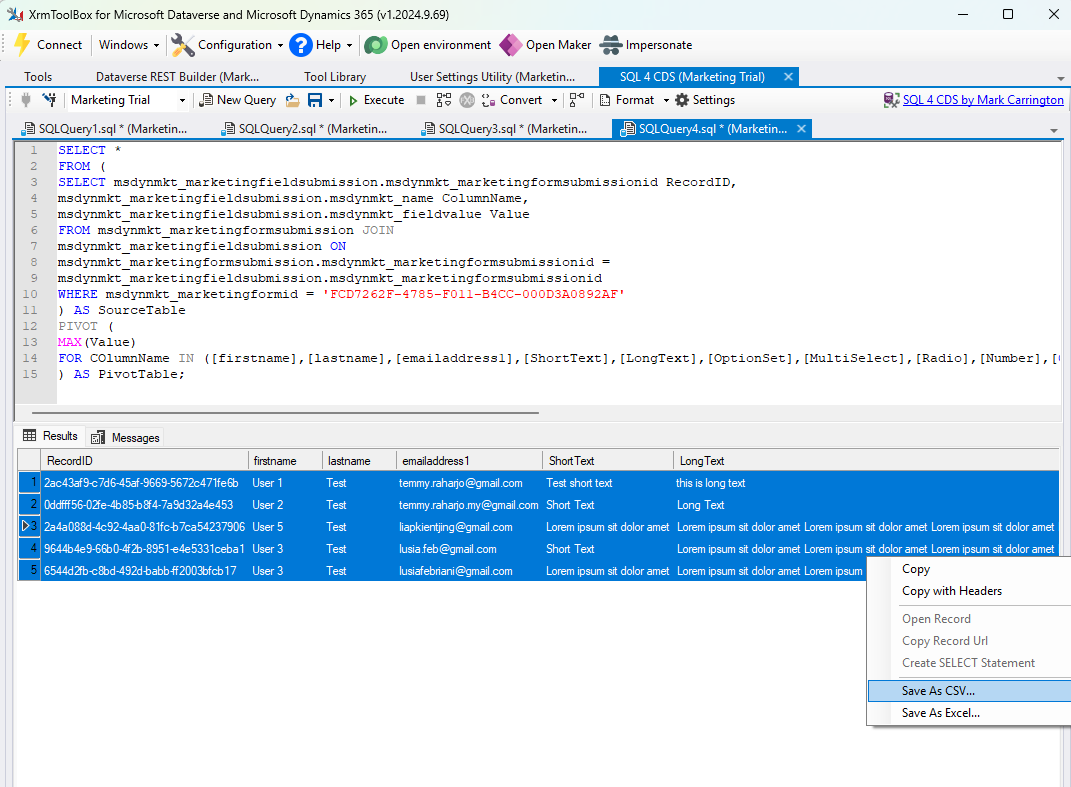1071x787 pixels.
Task: Switch to the SQLQuery1.sql tab
Action: pos(105,128)
